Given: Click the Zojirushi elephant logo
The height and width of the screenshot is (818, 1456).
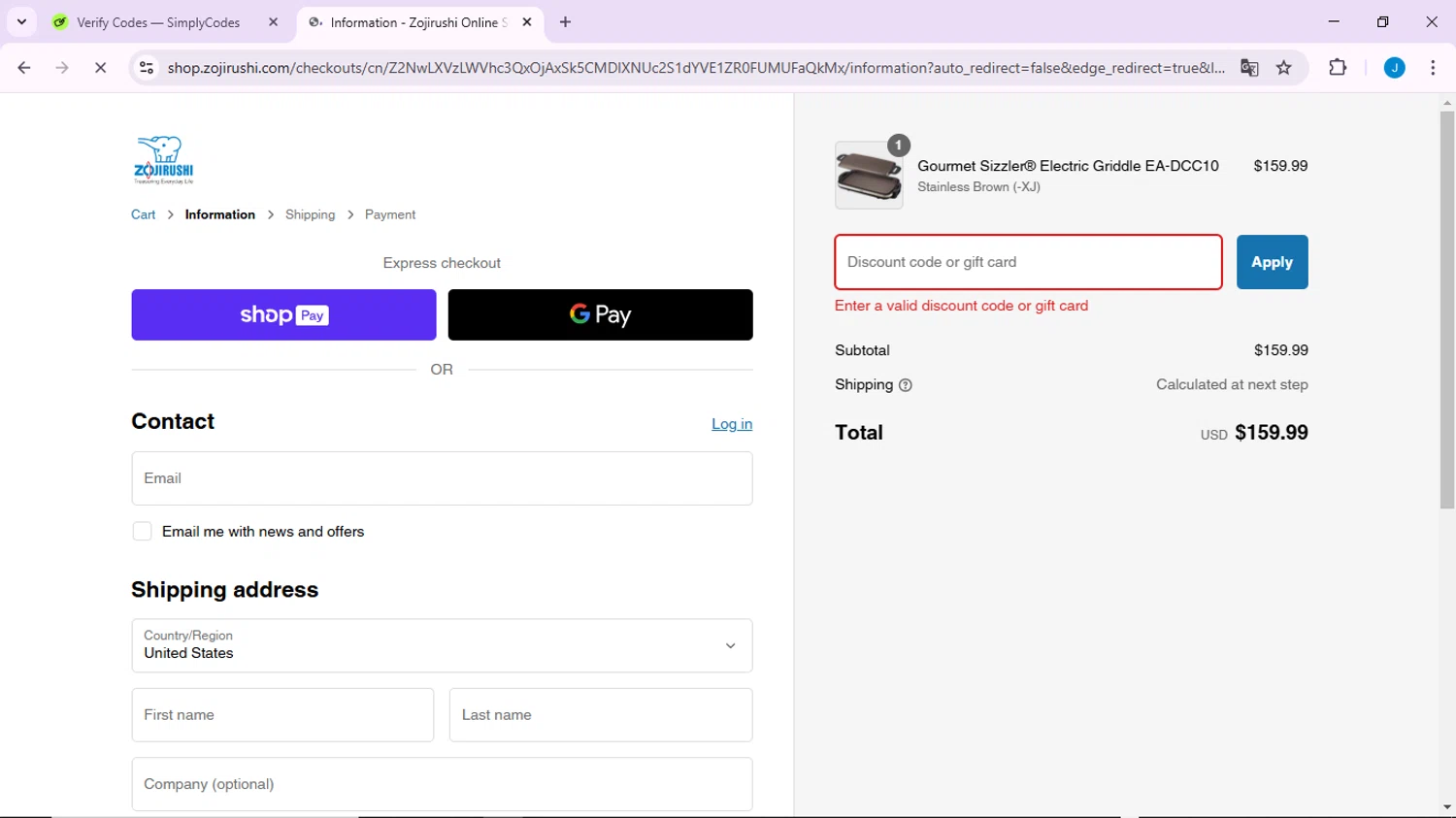Looking at the screenshot, I should 163,160.
